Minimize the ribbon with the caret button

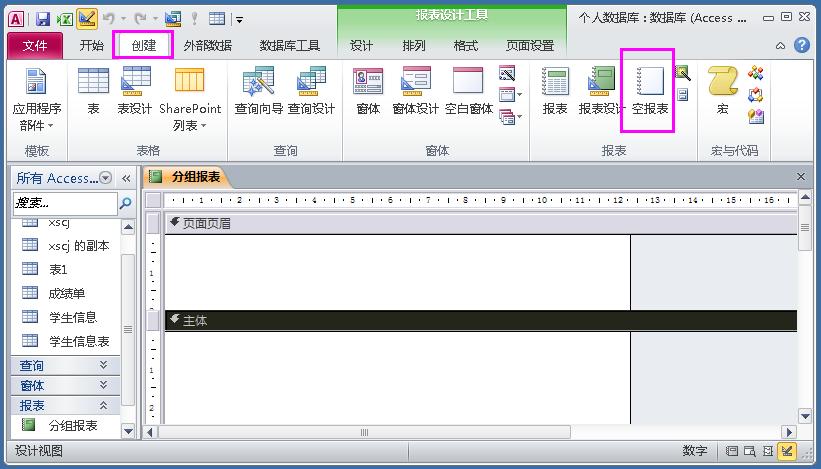tap(780, 46)
